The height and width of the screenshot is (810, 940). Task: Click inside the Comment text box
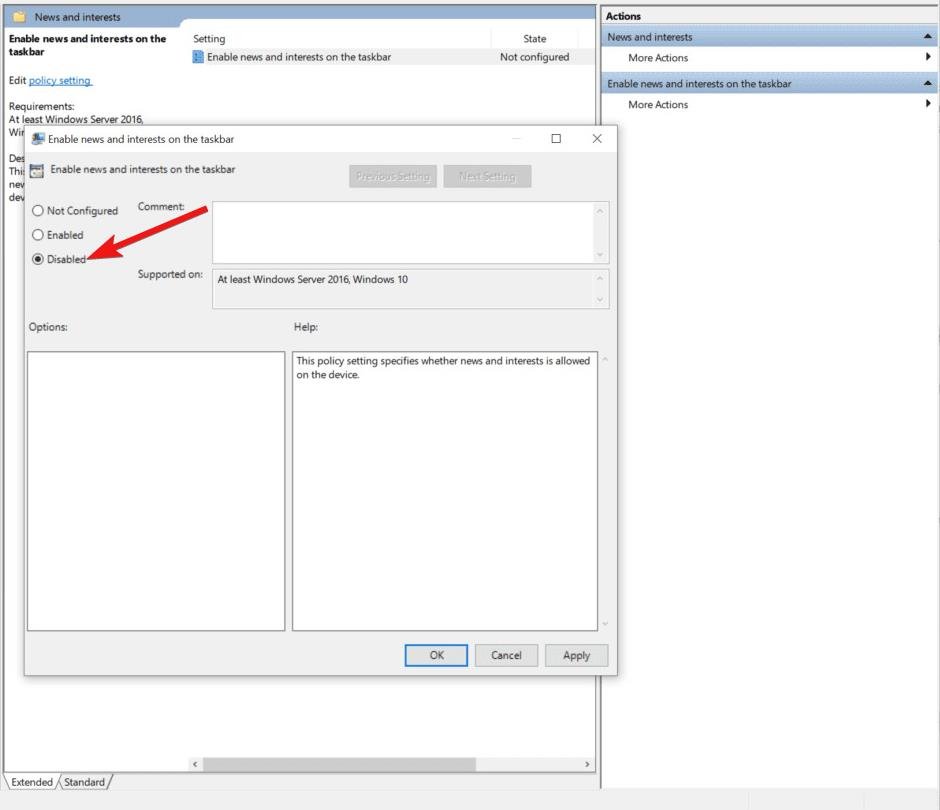403,232
